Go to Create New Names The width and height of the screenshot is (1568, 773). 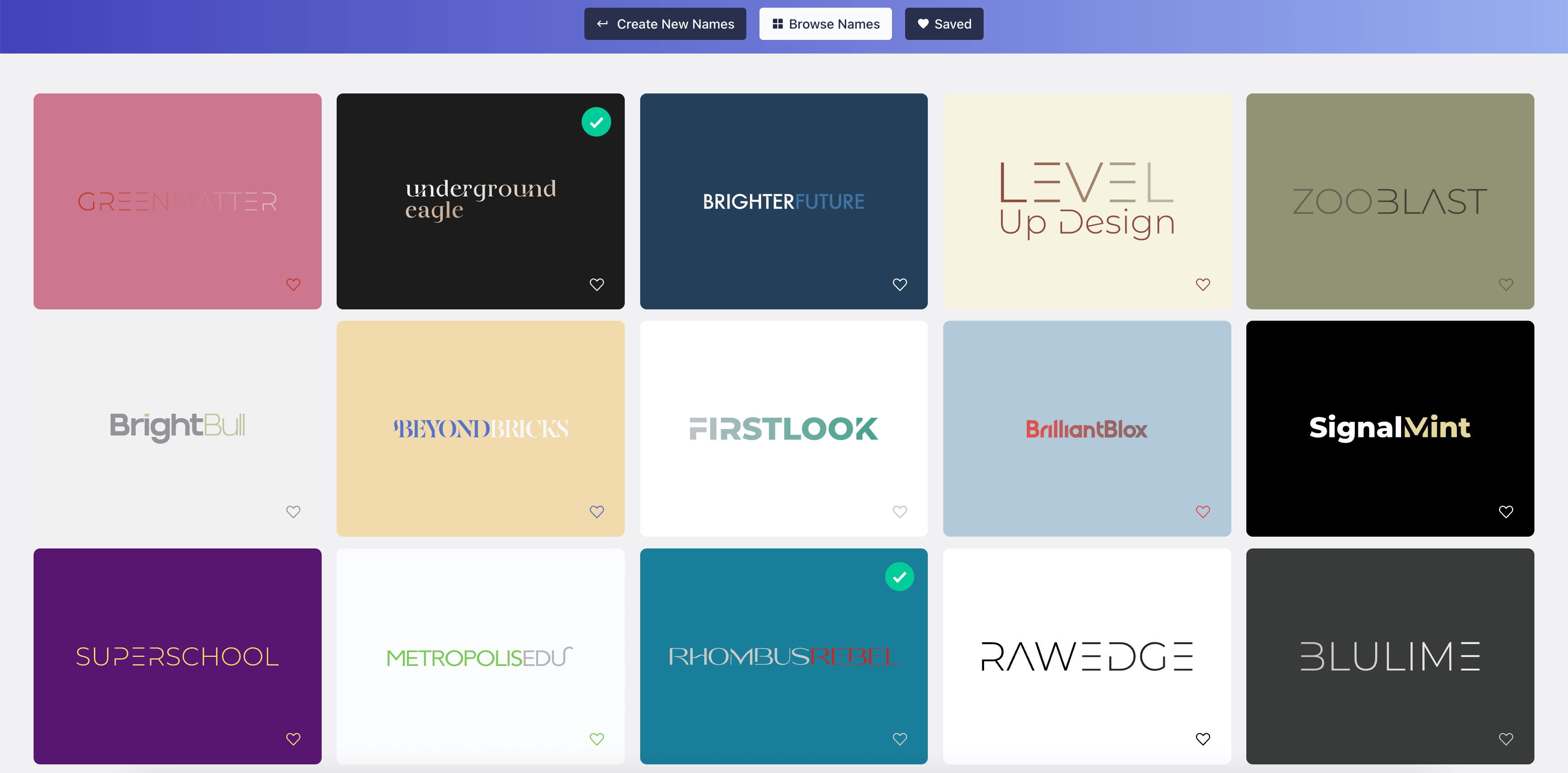tap(665, 24)
